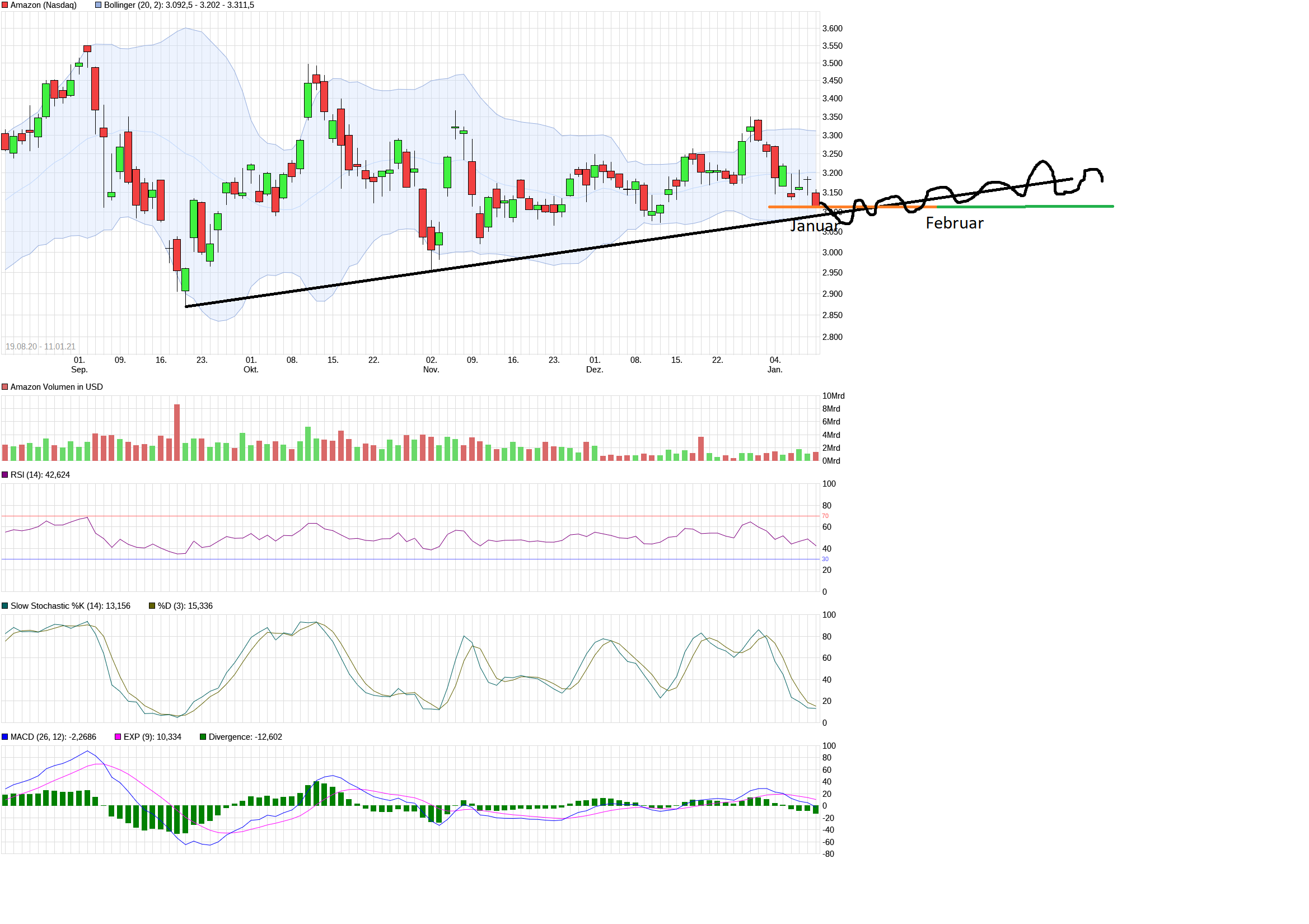This screenshot has width=1309, height=924.
Task: Click the handwritten Januar annotation
Action: click(x=814, y=226)
